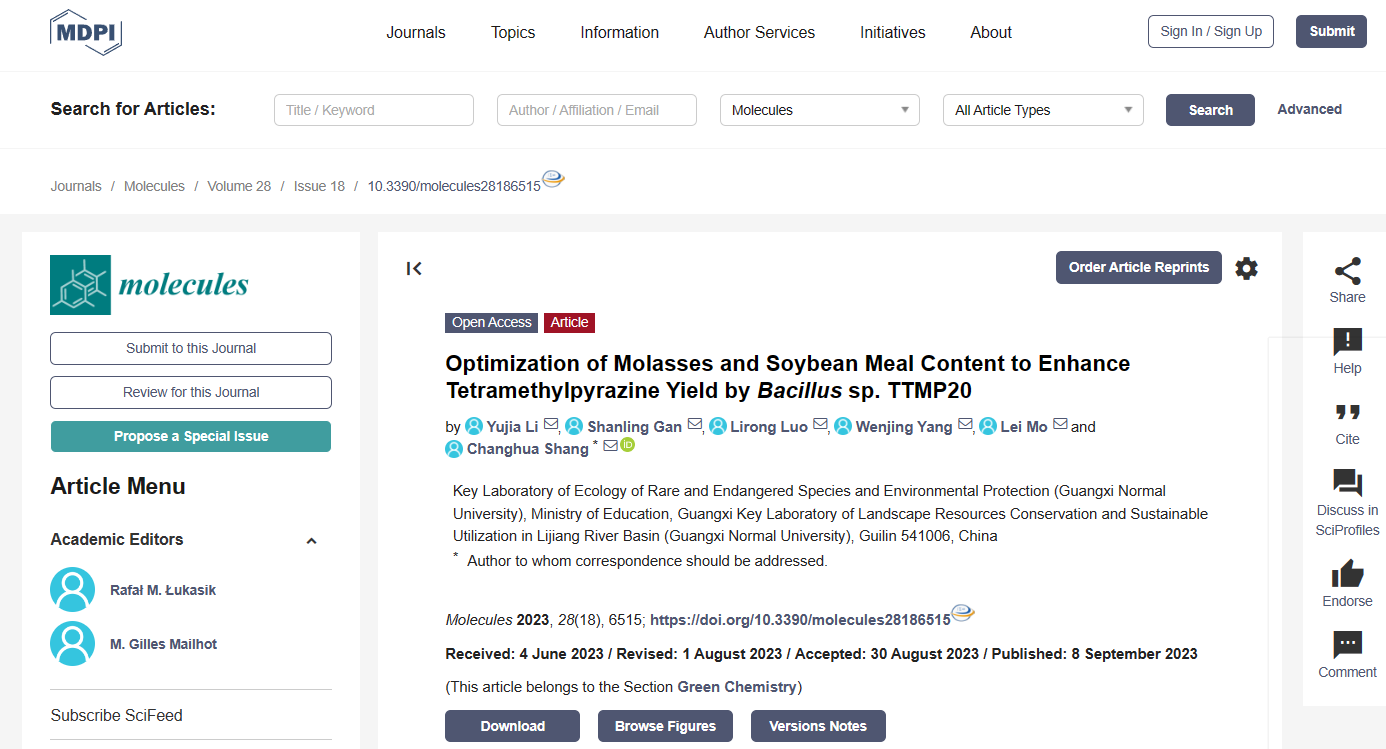The width and height of the screenshot is (1386, 749).
Task: Click Yujia Li's email envelope icon
Action: point(551,425)
